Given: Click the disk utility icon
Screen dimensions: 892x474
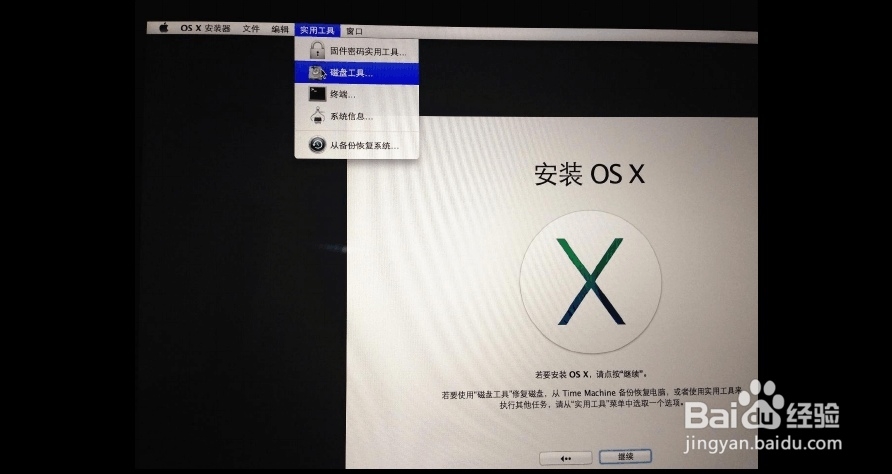Looking at the screenshot, I should (x=317, y=73).
